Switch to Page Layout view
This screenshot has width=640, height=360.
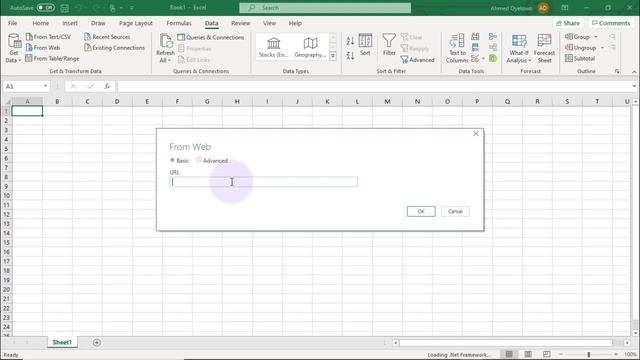coord(528,354)
